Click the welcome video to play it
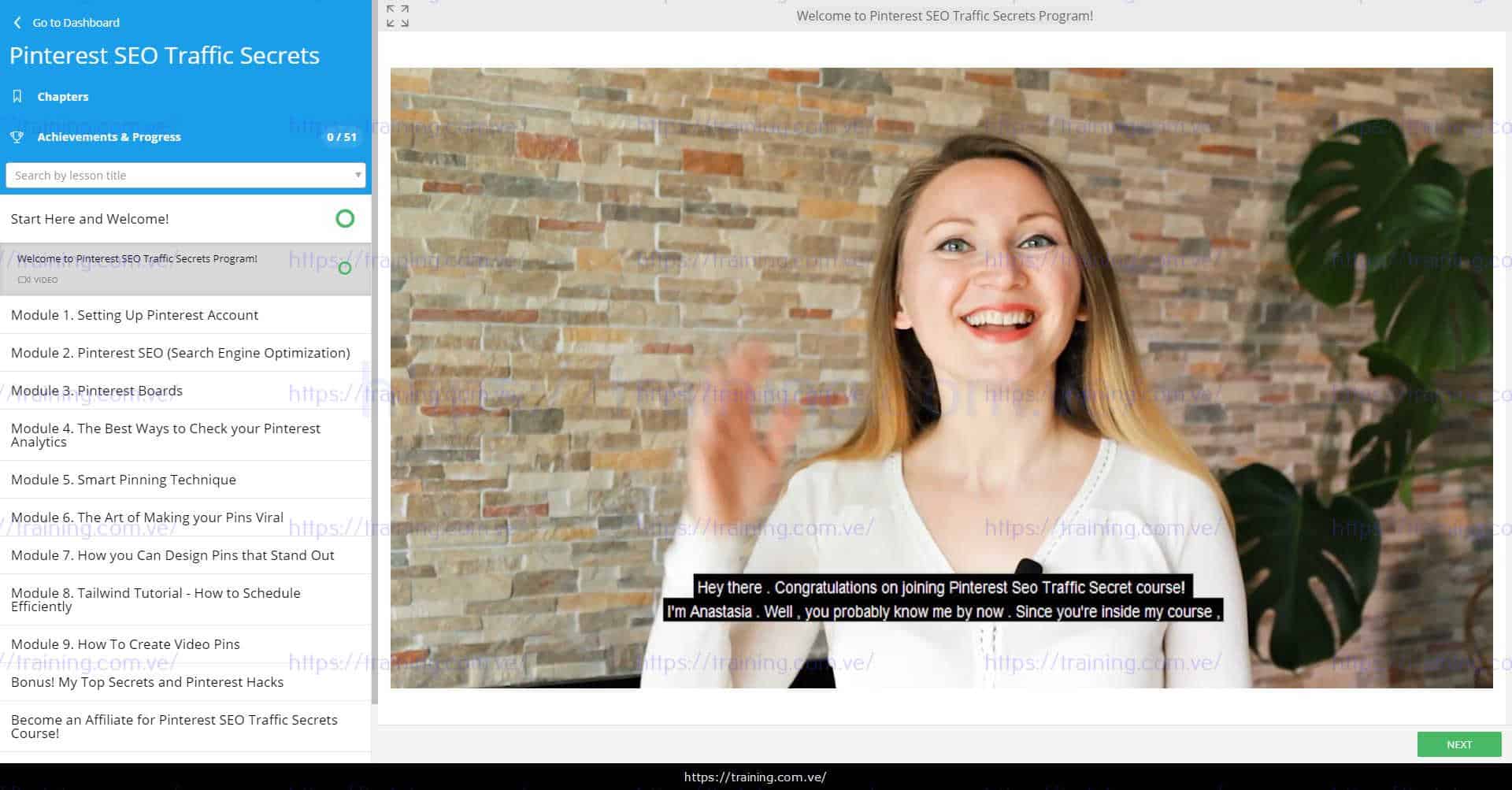Screen dimensions: 1512x790 pyautogui.click(x=941, y=377)
